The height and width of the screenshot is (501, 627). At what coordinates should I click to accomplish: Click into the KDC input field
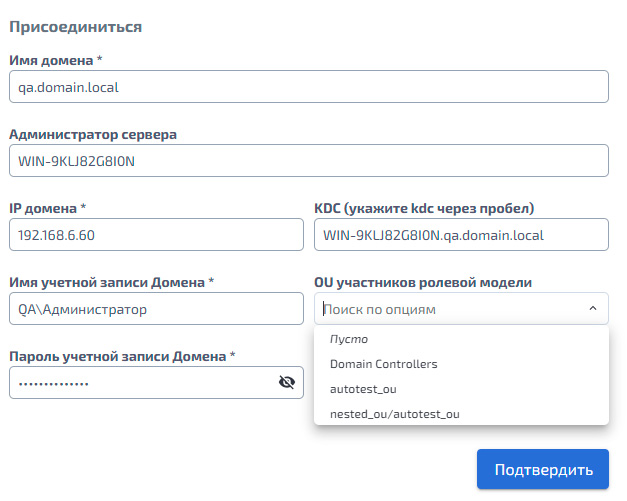[461, 235]
